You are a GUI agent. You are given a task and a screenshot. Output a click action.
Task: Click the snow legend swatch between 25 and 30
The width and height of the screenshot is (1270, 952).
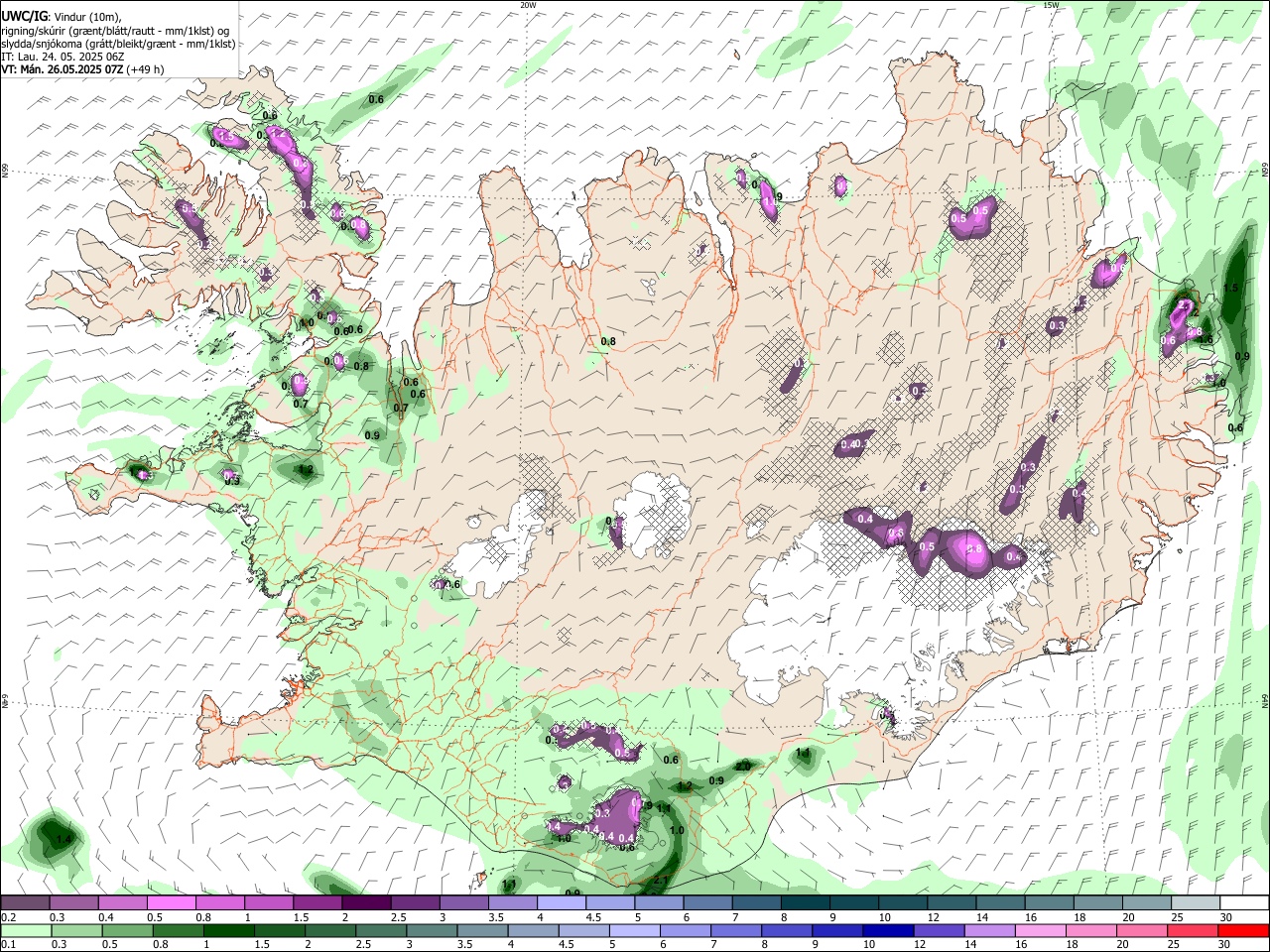[1194, 903]
